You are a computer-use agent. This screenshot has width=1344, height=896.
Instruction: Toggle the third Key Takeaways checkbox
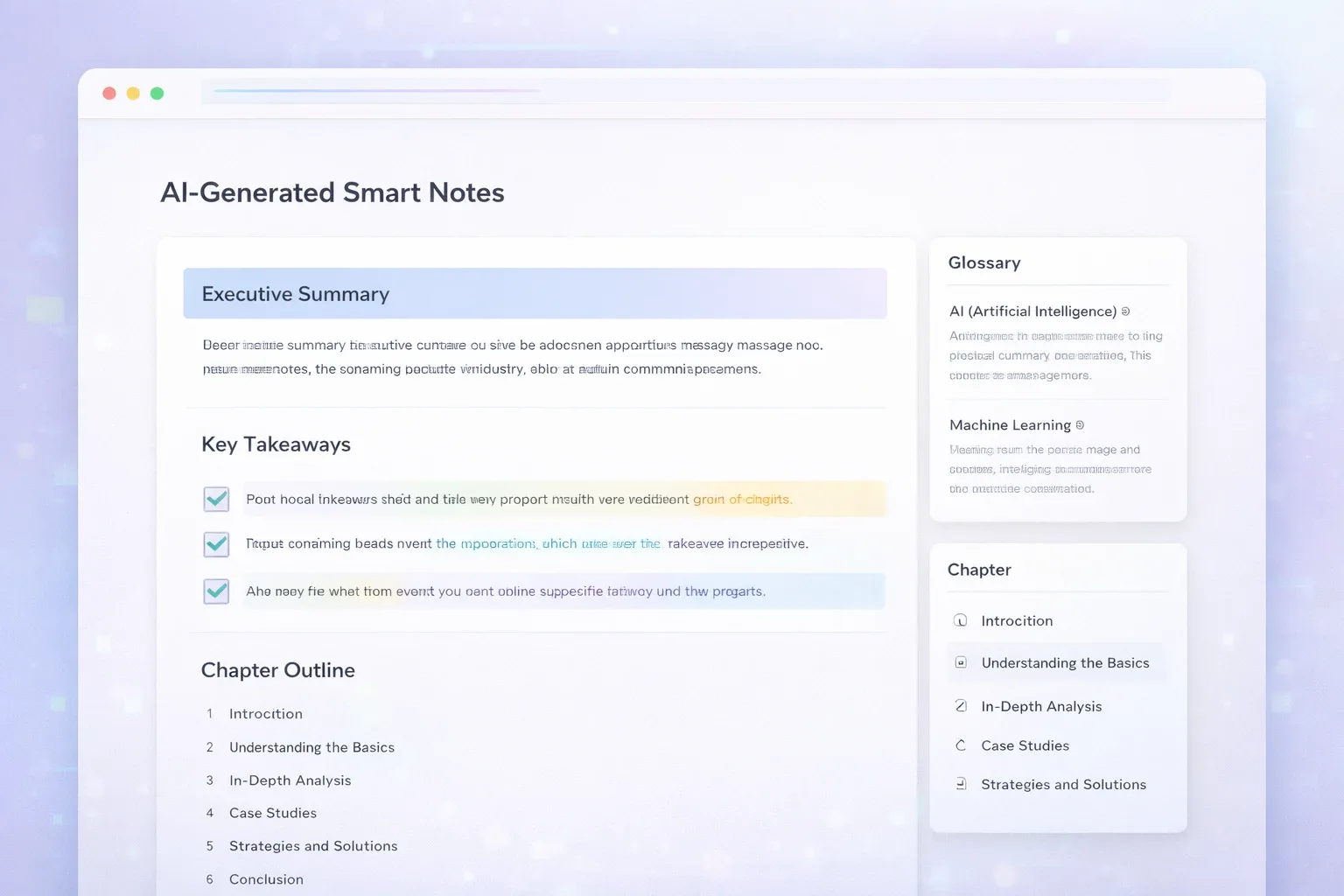(216, 591)
